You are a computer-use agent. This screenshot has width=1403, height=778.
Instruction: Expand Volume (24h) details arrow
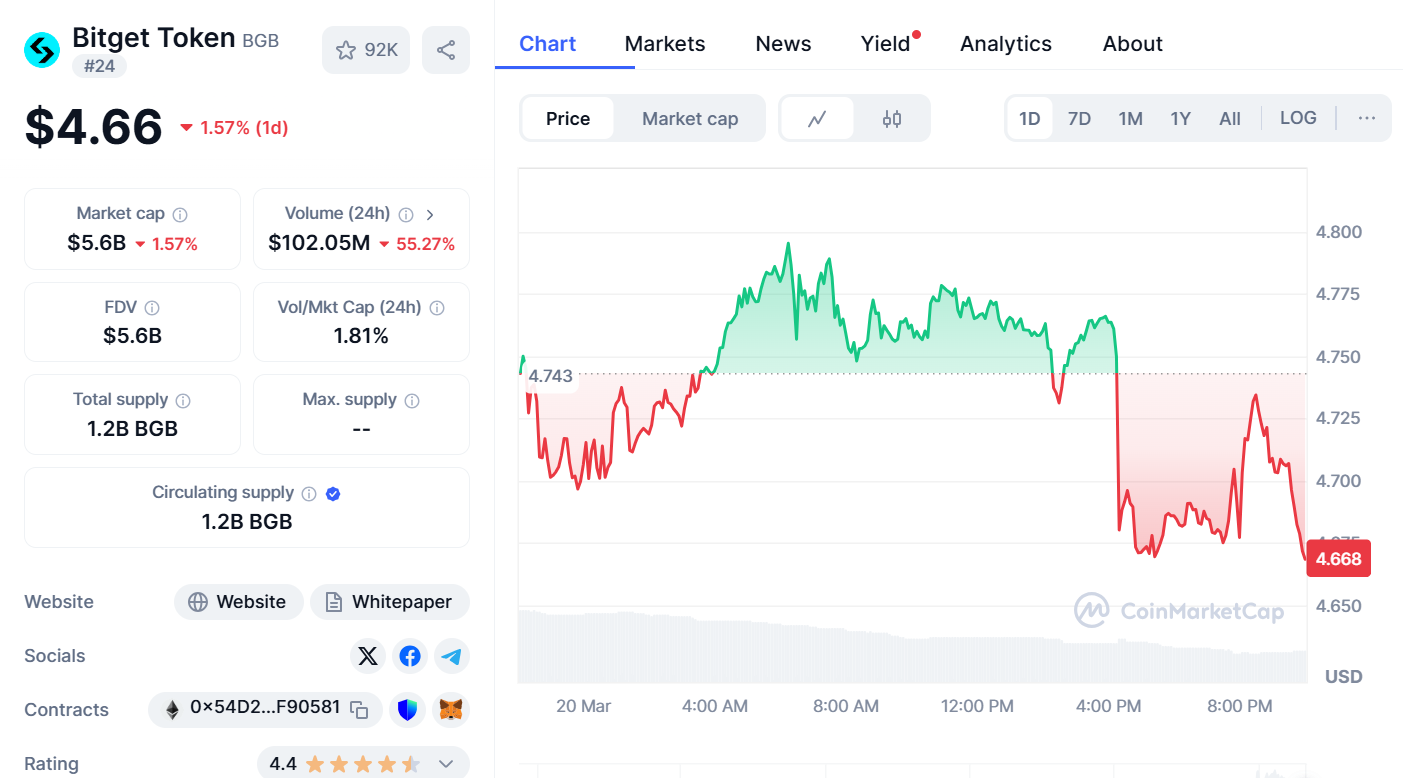(430, 213)
